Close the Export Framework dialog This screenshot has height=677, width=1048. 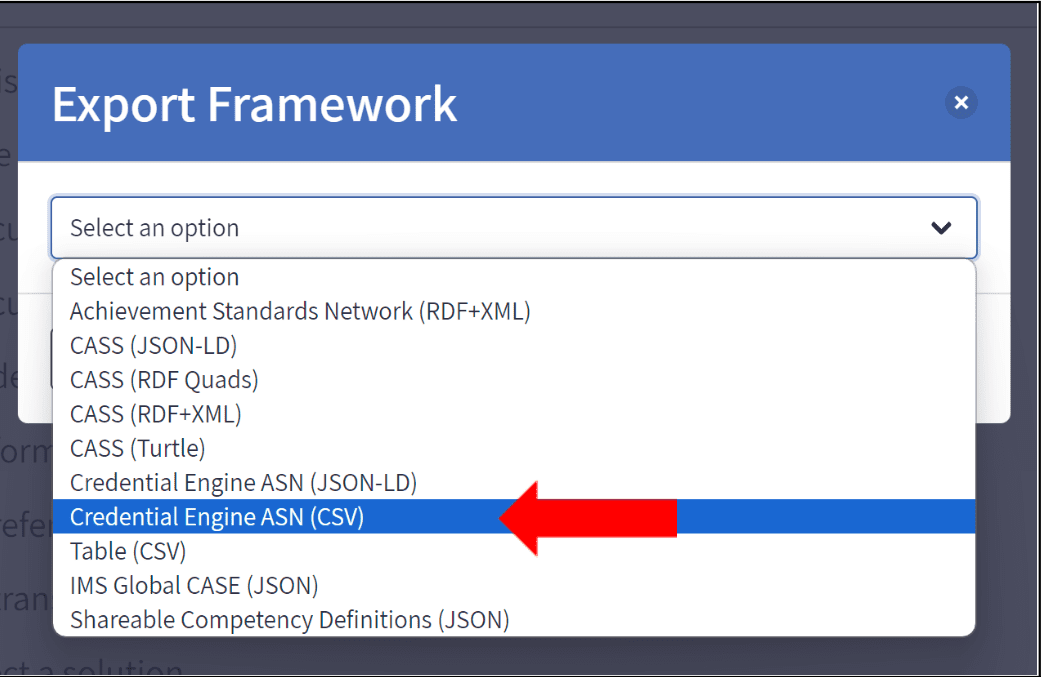pyautogui.click(x=961, y=103)
